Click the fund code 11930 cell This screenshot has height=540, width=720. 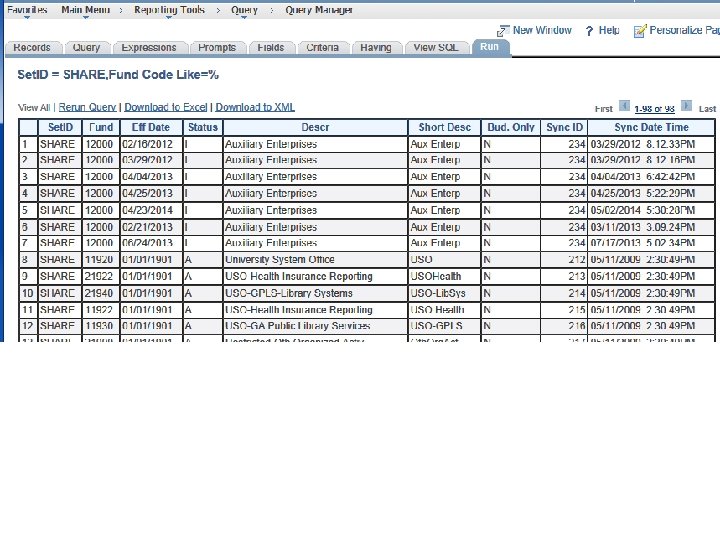[101, 326]
